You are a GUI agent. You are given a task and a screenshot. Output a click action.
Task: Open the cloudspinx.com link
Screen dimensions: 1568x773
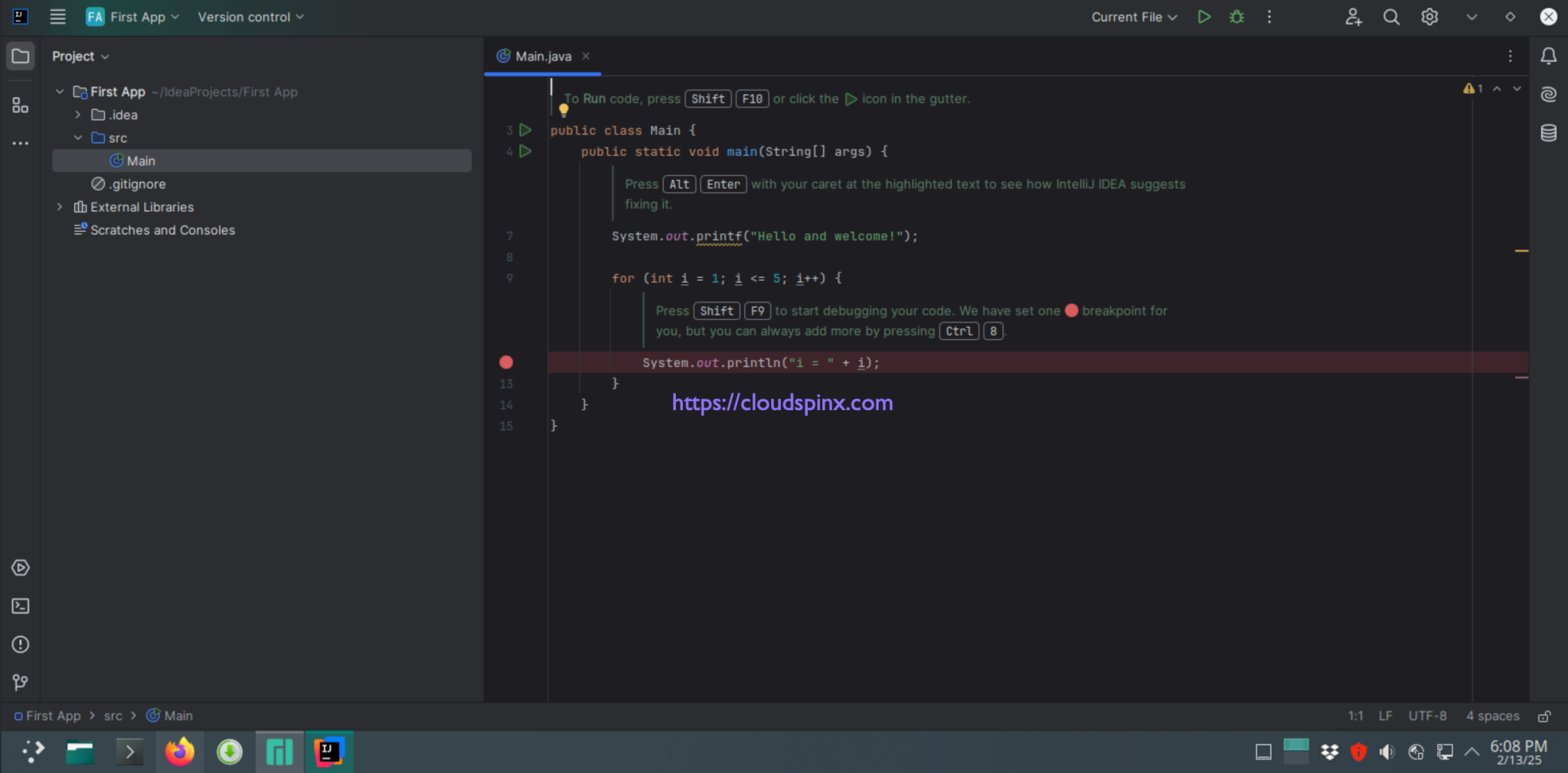coord(782,402)
